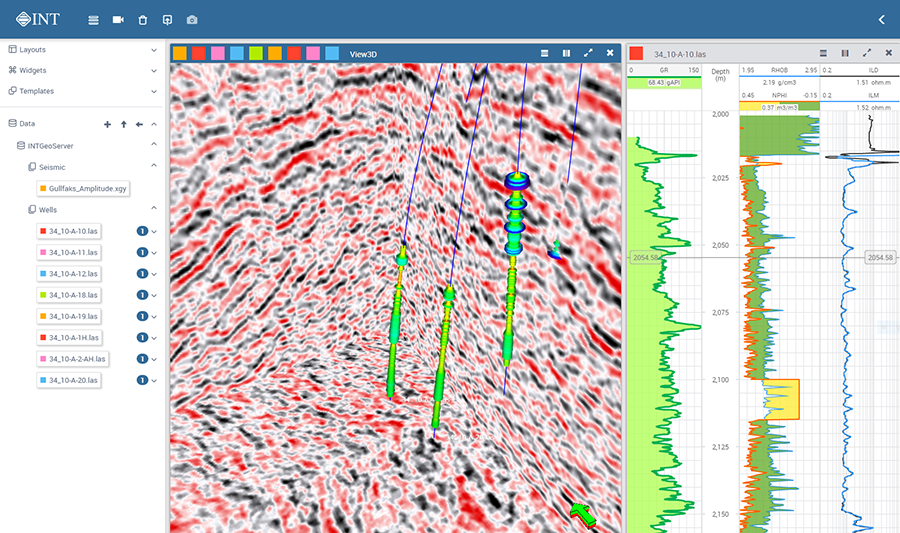Viewport: 900px width, 533px height.
Task: Click the trash delete icon in top bar
Action: (143, 20)
